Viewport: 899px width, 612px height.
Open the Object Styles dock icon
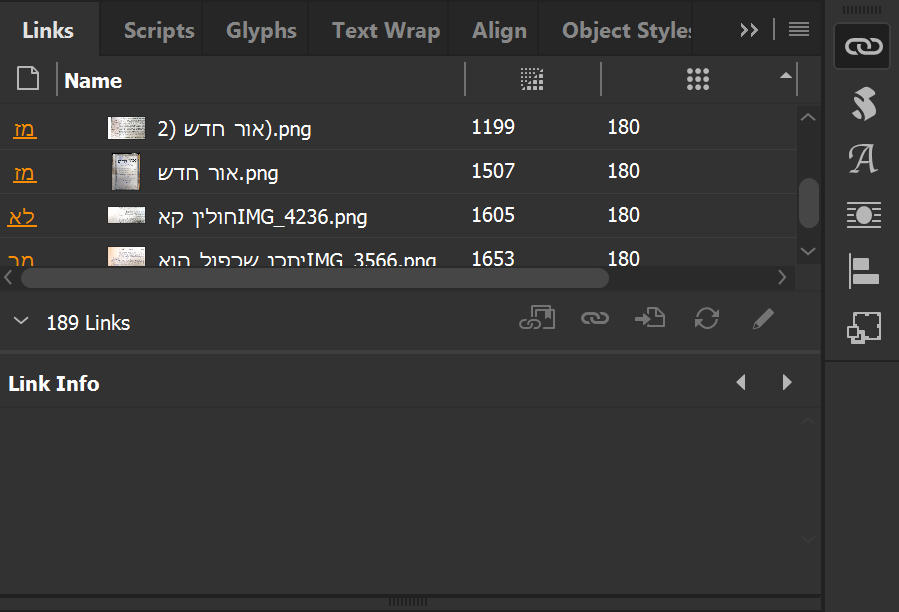pos(863,328)
